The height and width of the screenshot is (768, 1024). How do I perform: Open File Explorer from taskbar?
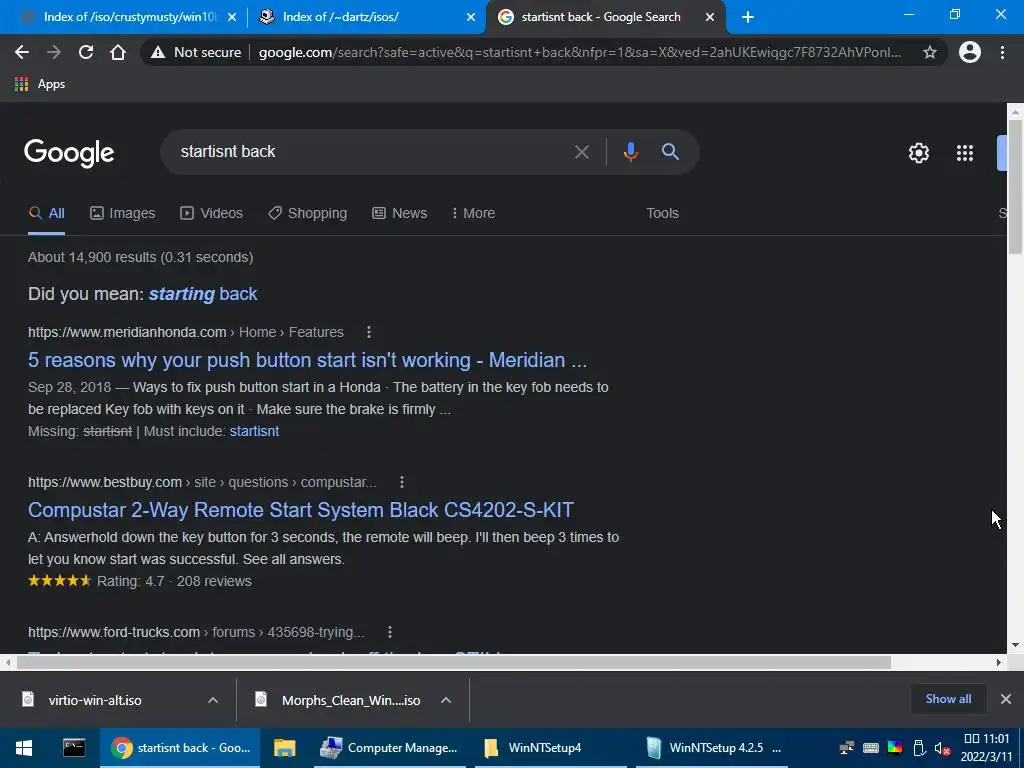(285, 748)
